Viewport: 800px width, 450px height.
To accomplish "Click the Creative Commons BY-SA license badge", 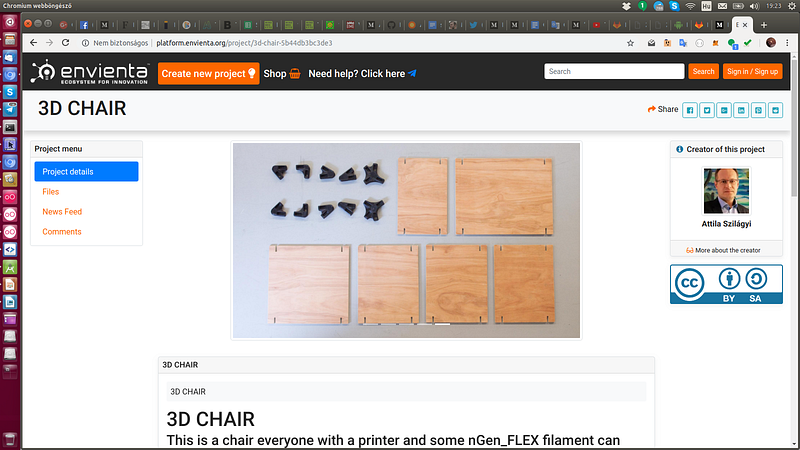I will pos(726,285).
